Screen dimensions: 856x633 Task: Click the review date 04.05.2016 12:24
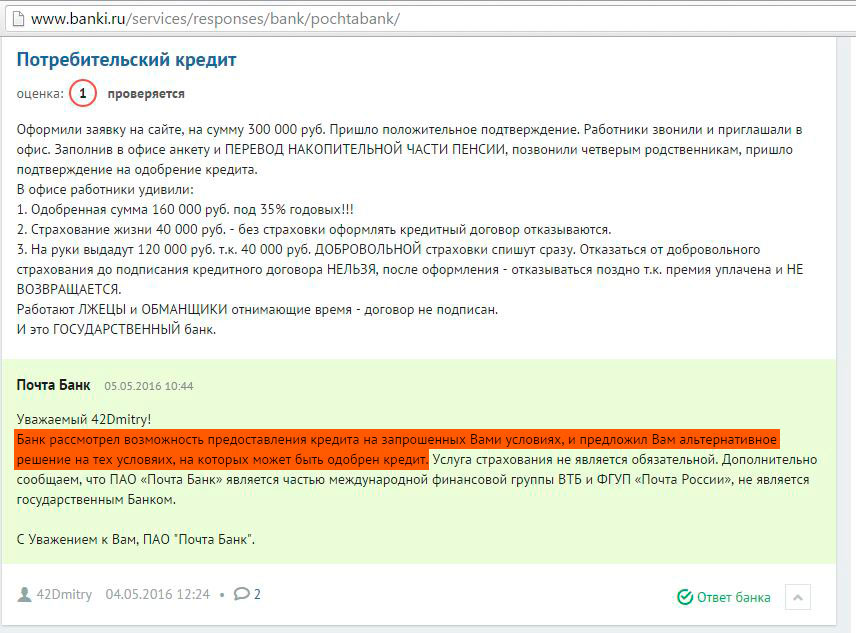[x=157, y=594]
